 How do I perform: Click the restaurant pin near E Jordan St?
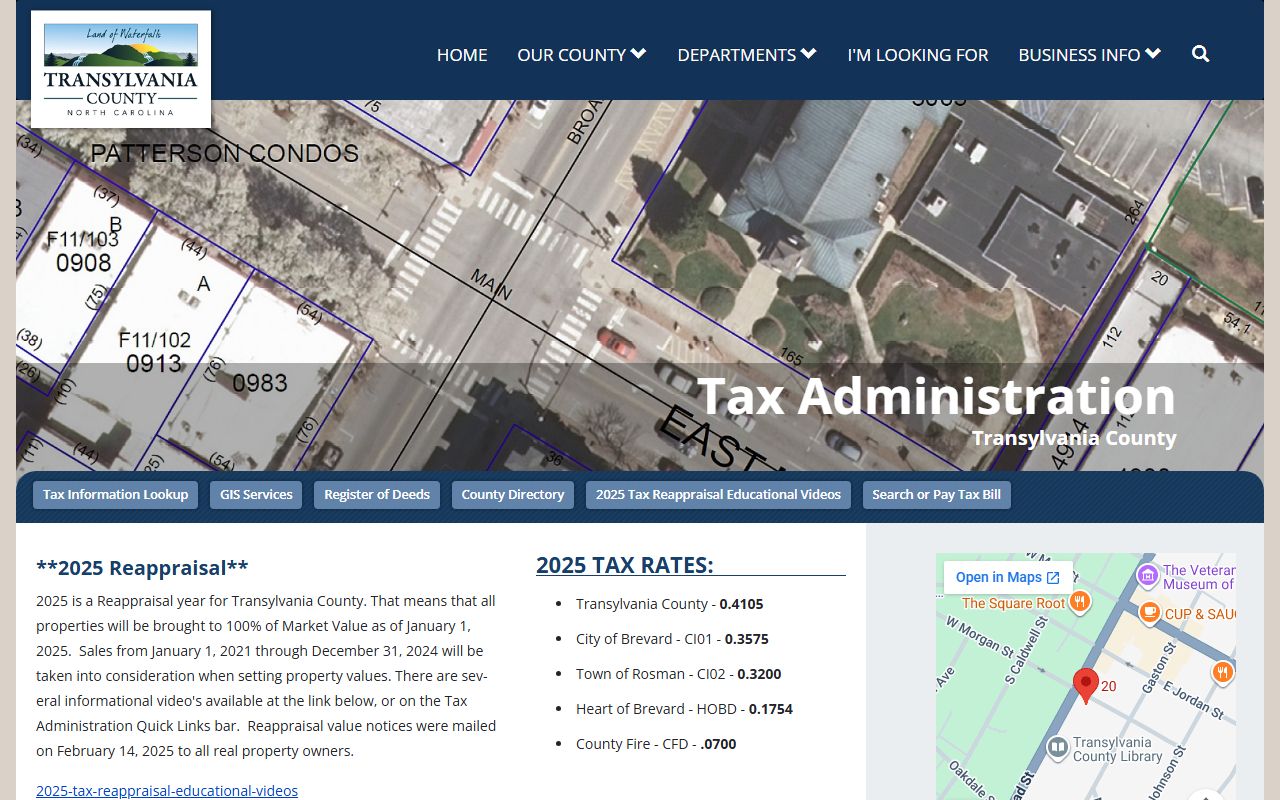(x=1222, y=672)
